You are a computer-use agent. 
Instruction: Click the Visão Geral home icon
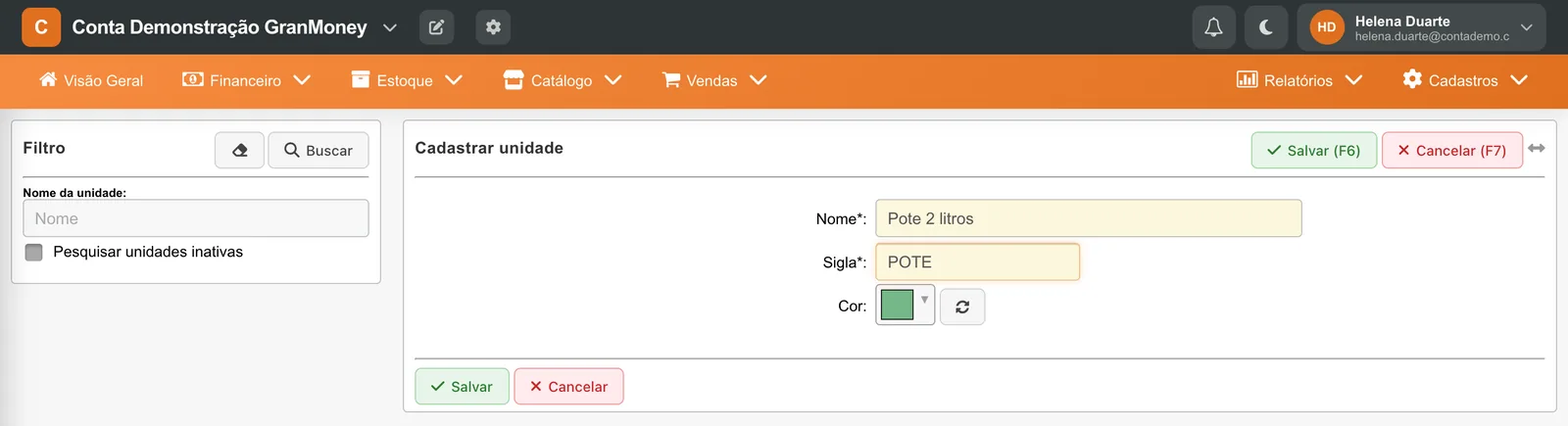point(48,79)
